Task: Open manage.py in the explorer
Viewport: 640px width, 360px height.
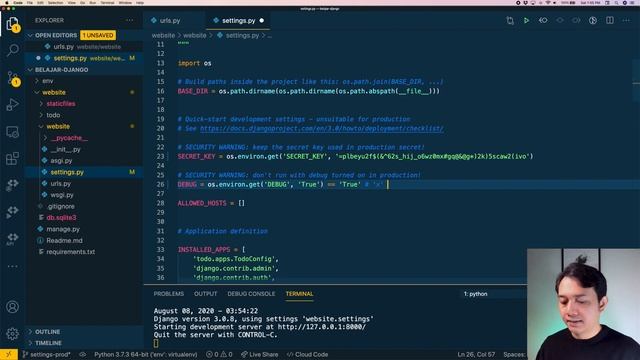Action: pos(84,229)
